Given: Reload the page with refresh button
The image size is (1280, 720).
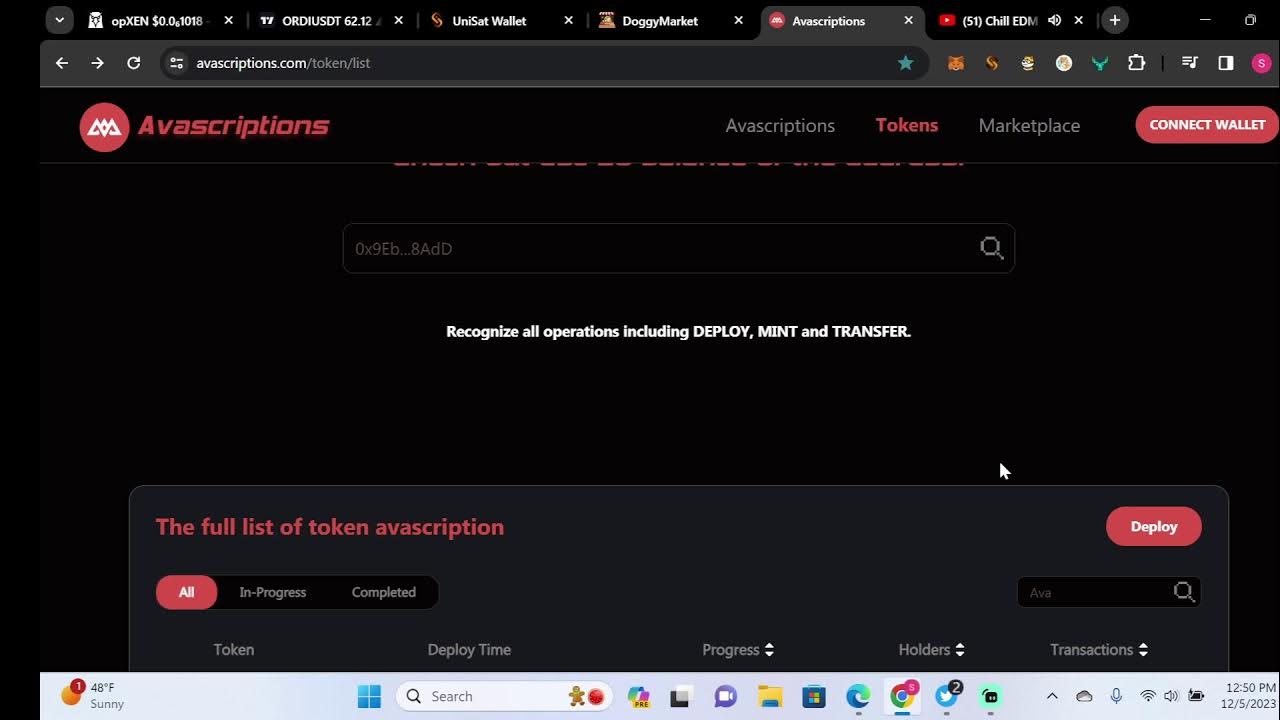Looking at the screenshot, I should point(133,63).
